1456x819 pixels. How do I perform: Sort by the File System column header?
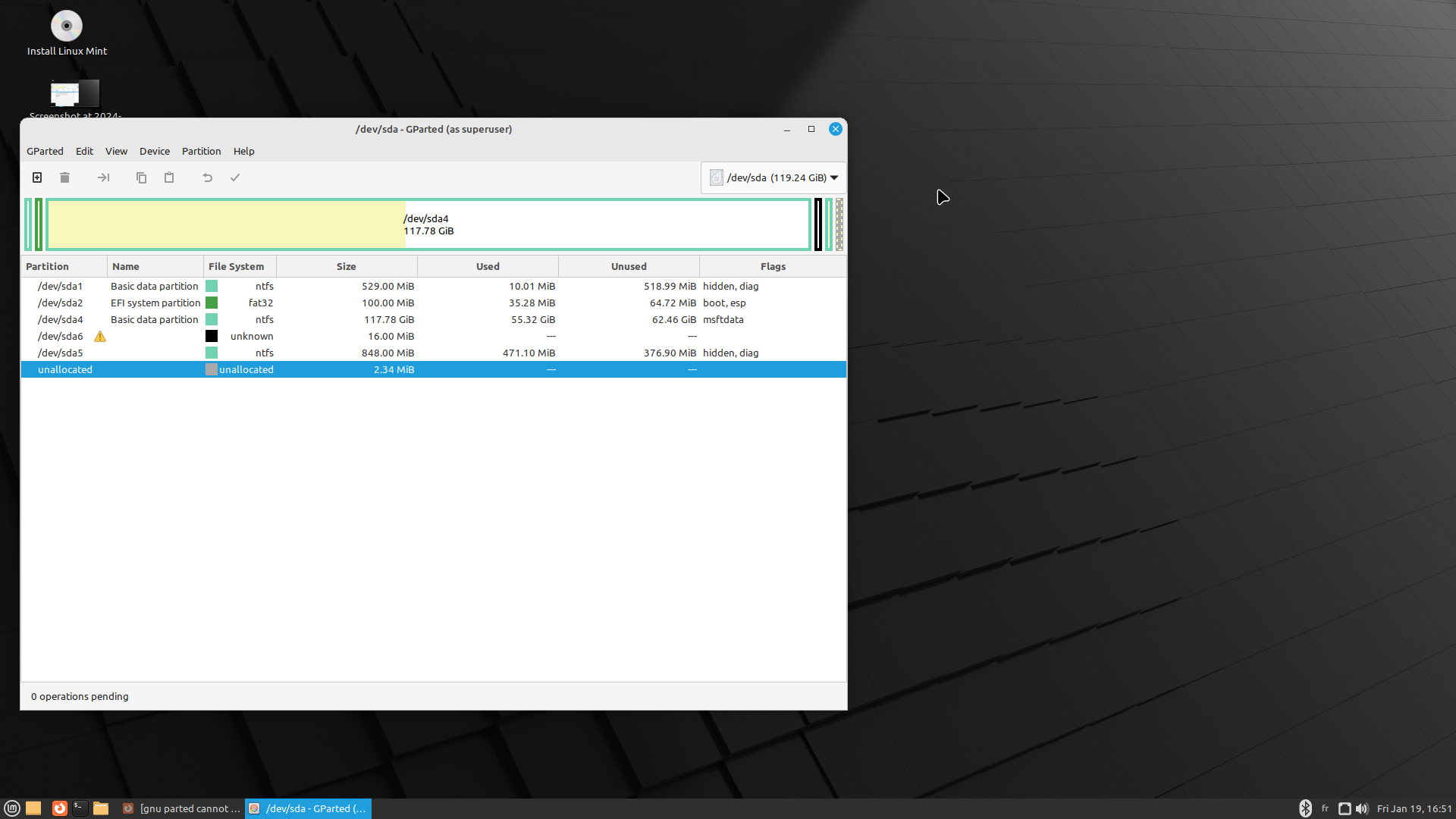237,266
